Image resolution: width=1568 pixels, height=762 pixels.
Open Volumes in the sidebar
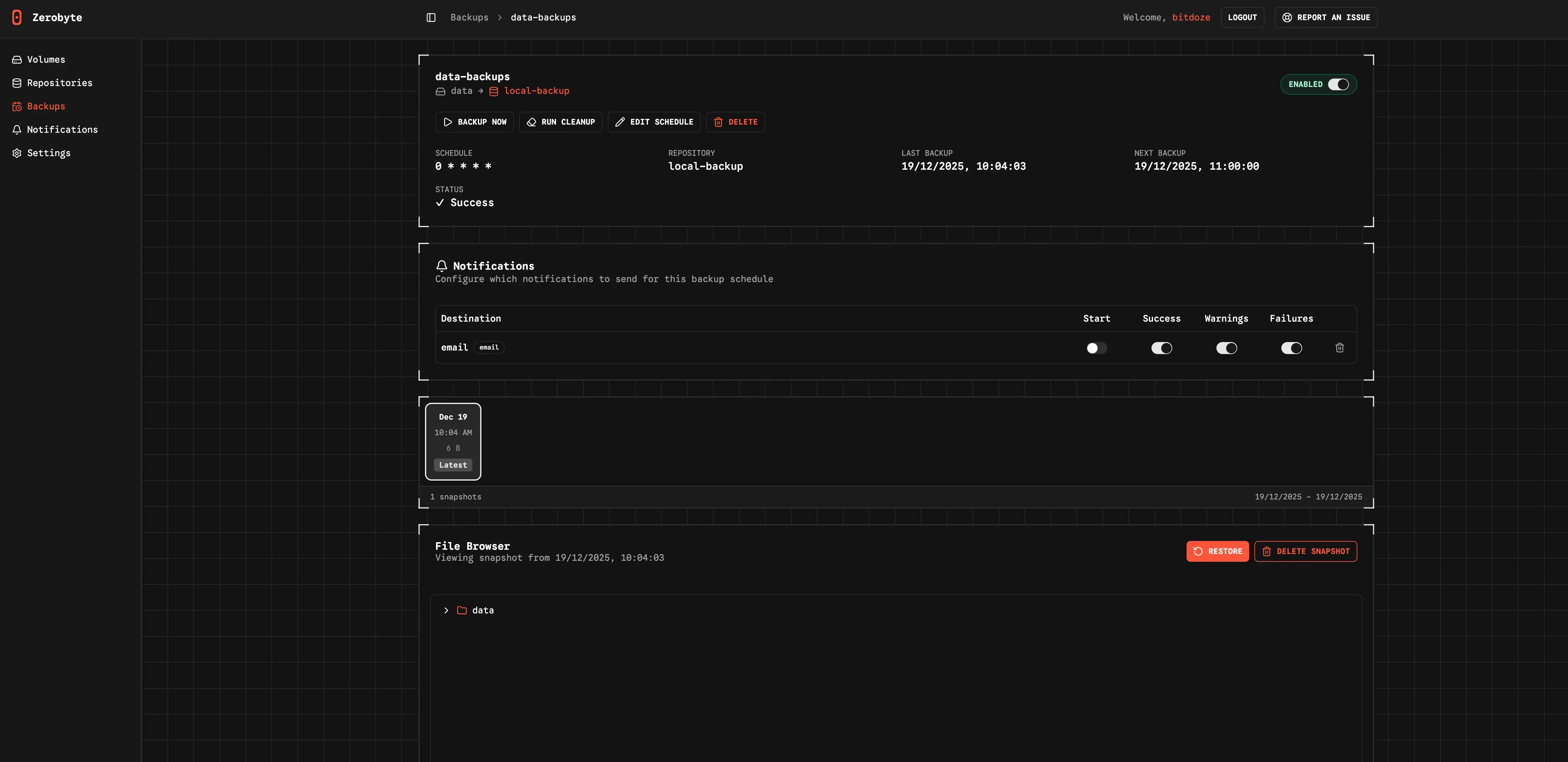point(46,60)
